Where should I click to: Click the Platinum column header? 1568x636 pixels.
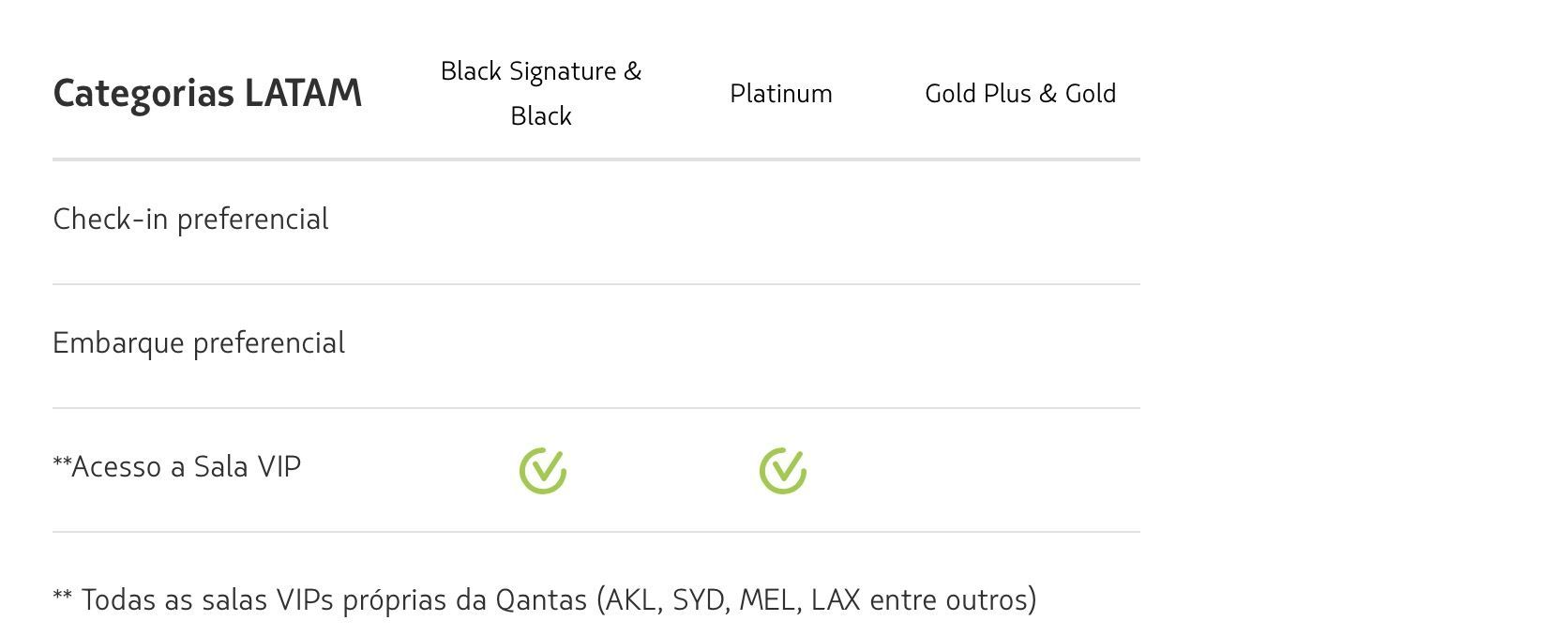point(781,93)
